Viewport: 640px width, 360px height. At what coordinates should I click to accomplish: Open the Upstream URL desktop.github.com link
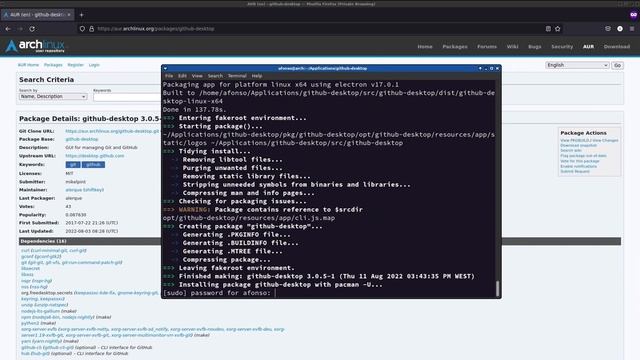[x=95, y=156]
